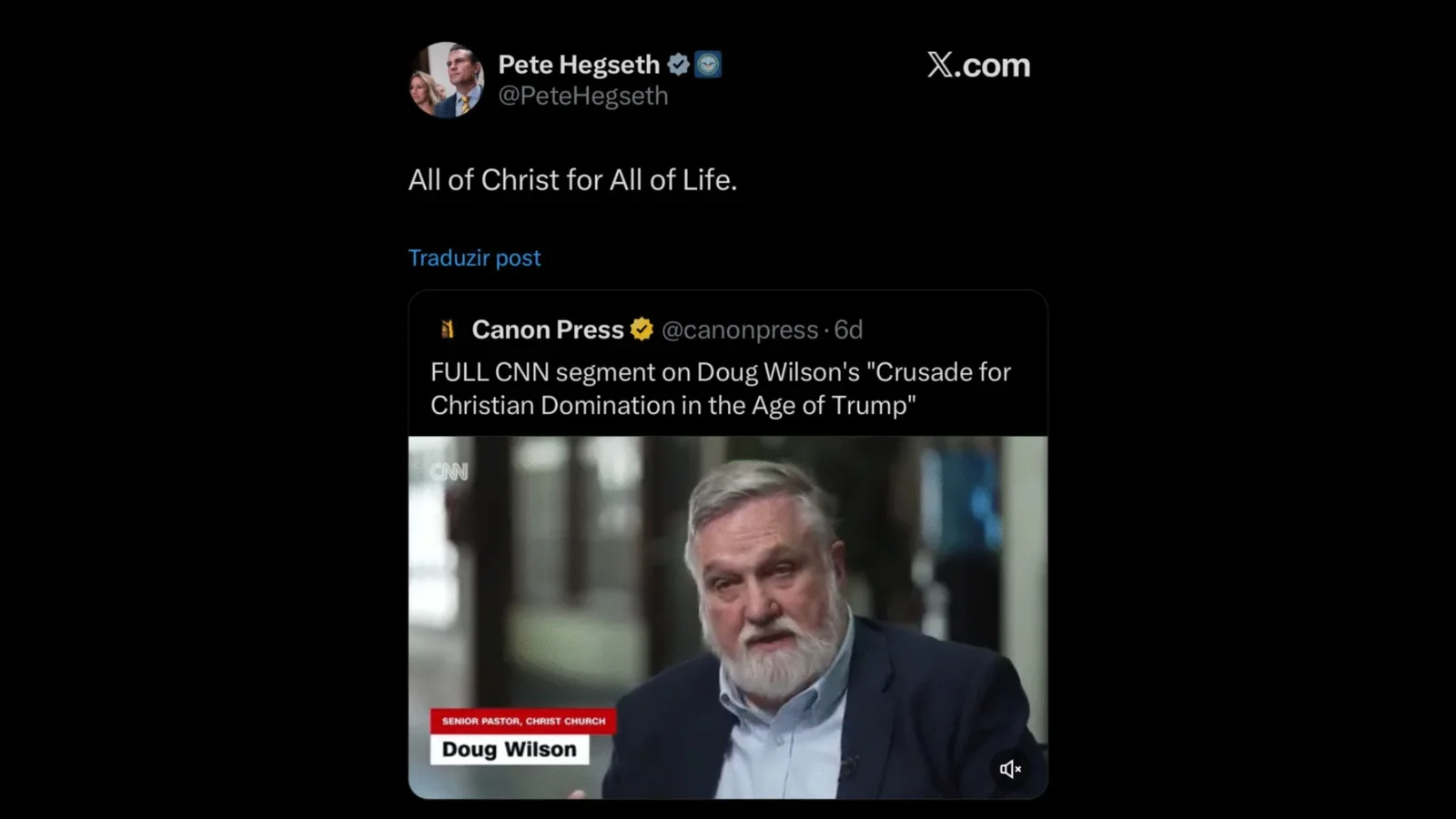Click the CNN logo watermark on video
This screenshot has height=819, width=1456.
click(x=449, y=471)
